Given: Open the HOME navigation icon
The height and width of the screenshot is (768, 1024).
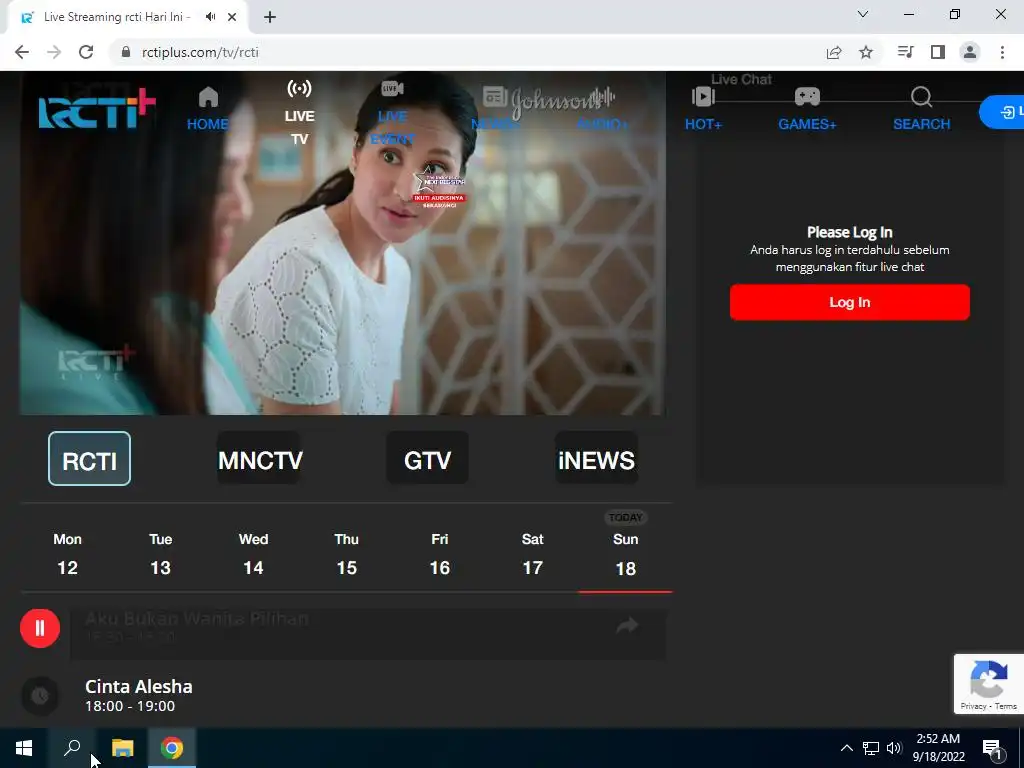Looking at the screenshot, I should click(208, 97).
